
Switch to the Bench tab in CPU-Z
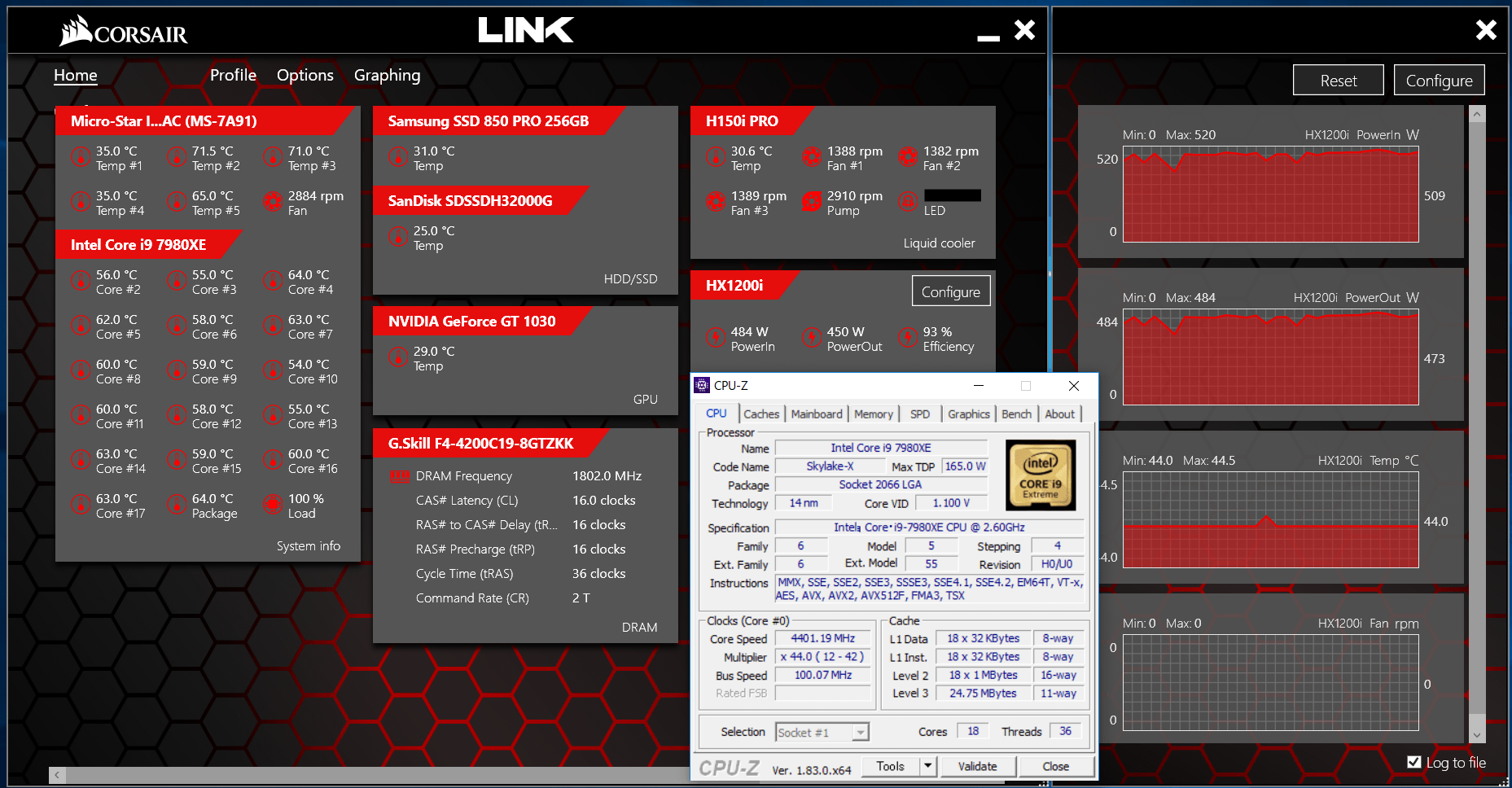tap(1016, 414)
